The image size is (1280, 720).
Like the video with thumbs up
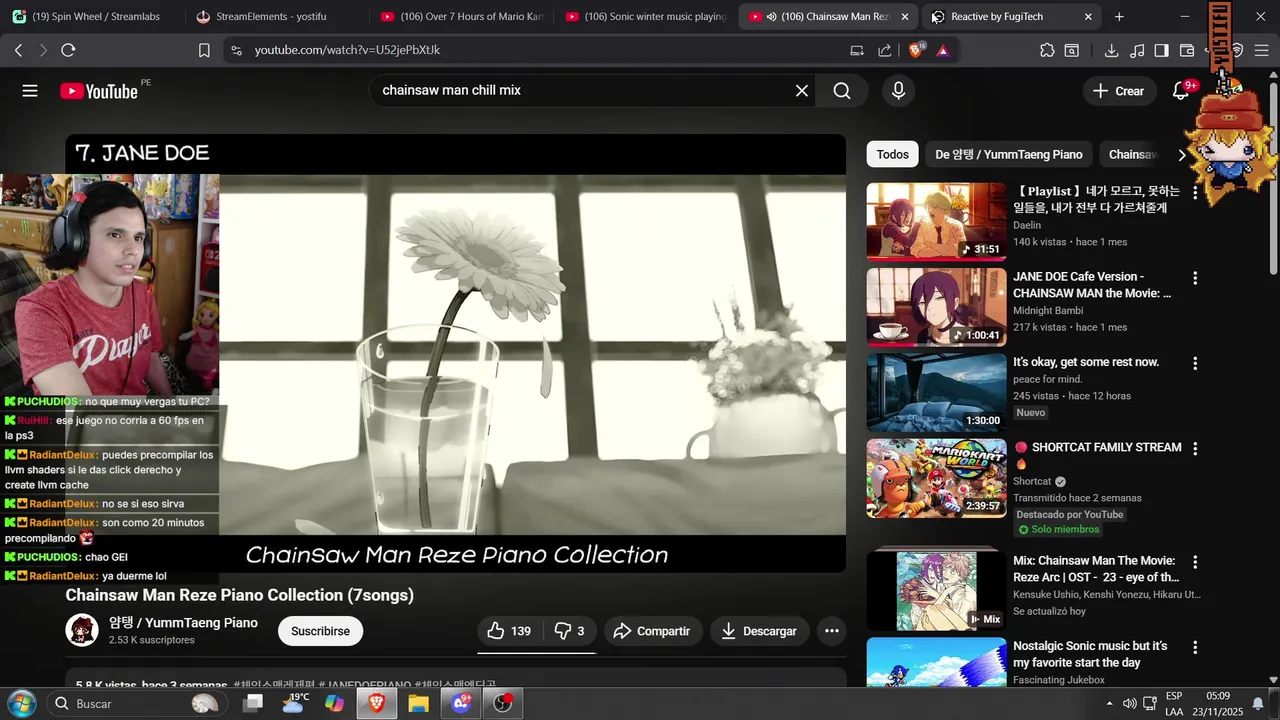pos(509,631)
